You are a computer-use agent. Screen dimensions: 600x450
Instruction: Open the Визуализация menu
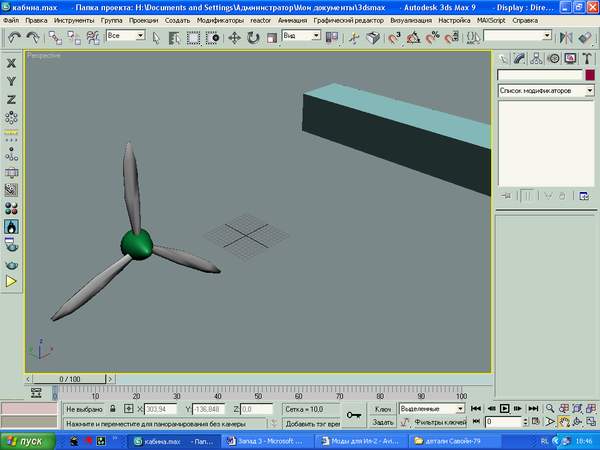pyautogui.click(x=411, y=20)
